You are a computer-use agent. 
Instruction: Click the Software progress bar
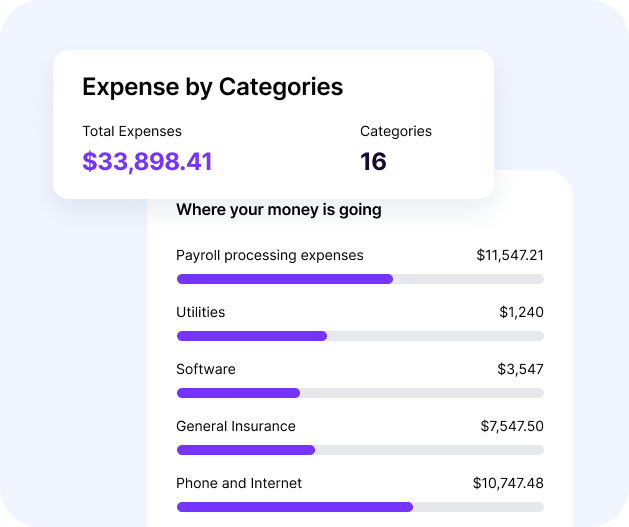pos(360,393)
